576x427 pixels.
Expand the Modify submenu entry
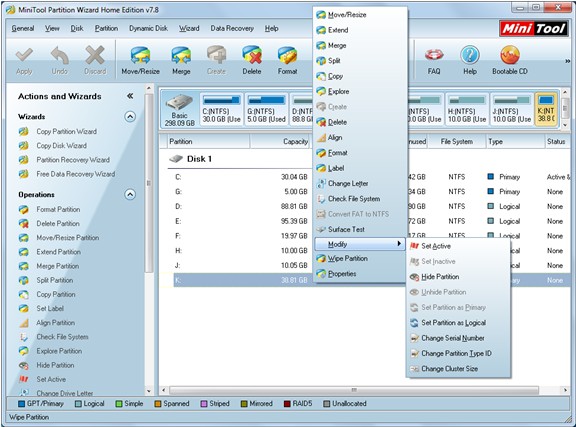coord(360,244)
